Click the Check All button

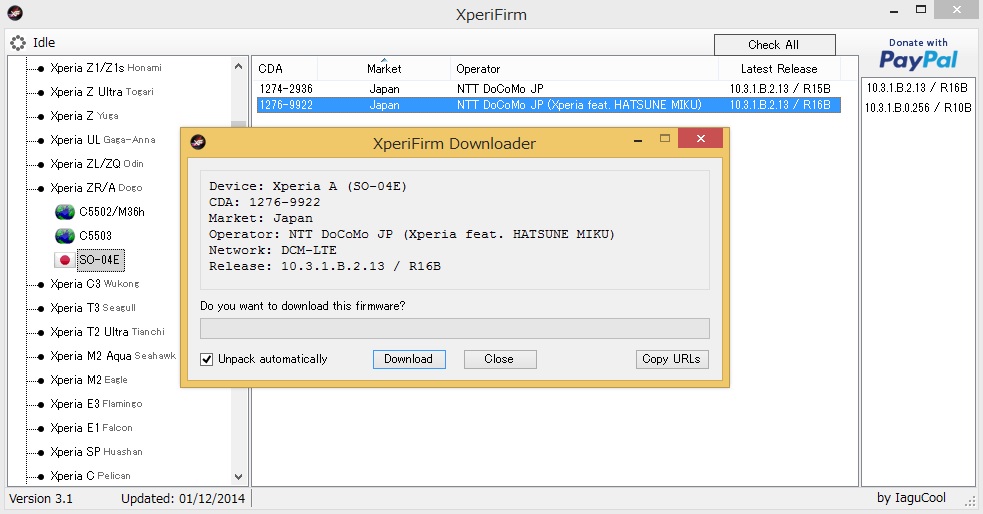click(774, 45)
